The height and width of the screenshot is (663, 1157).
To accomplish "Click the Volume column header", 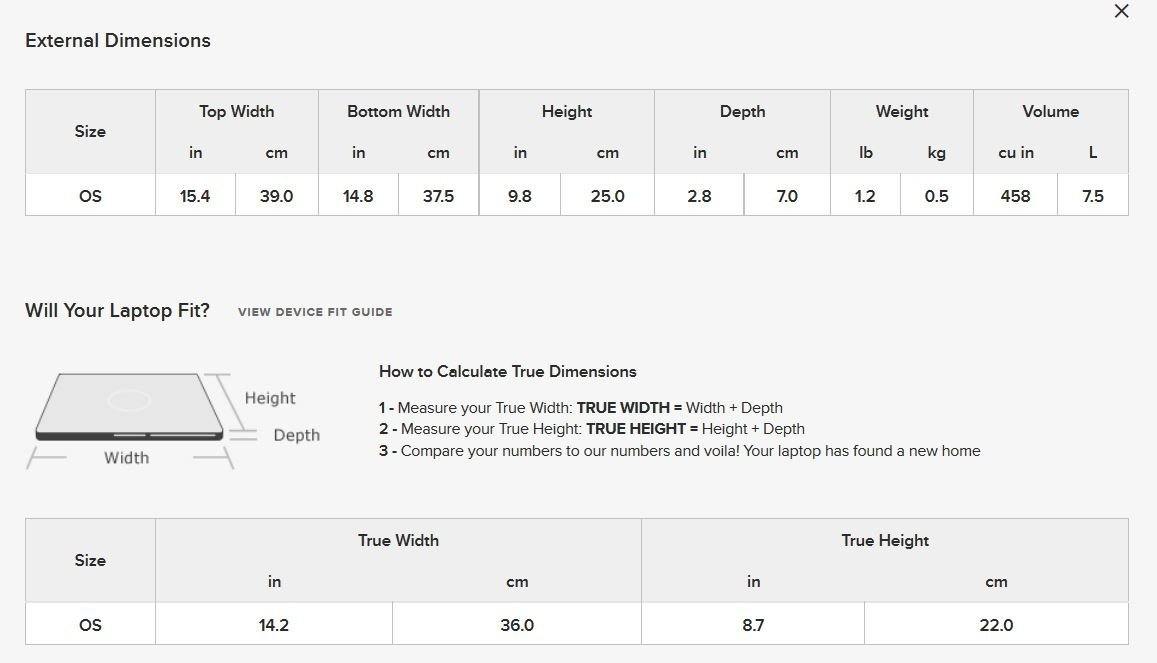I will click(x=1050, y=112).
